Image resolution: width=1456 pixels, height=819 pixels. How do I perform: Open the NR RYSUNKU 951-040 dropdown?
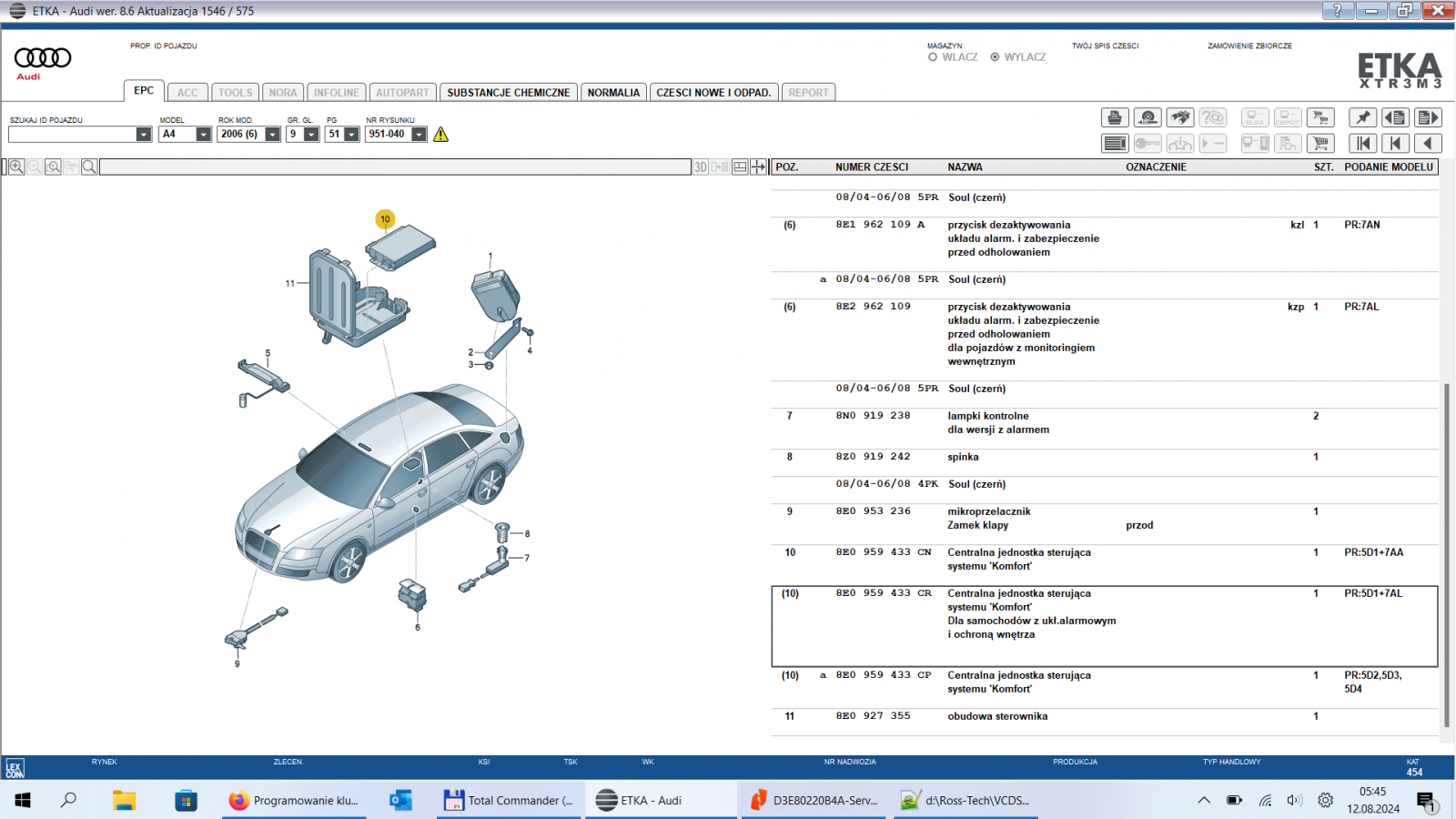(419, 134)
